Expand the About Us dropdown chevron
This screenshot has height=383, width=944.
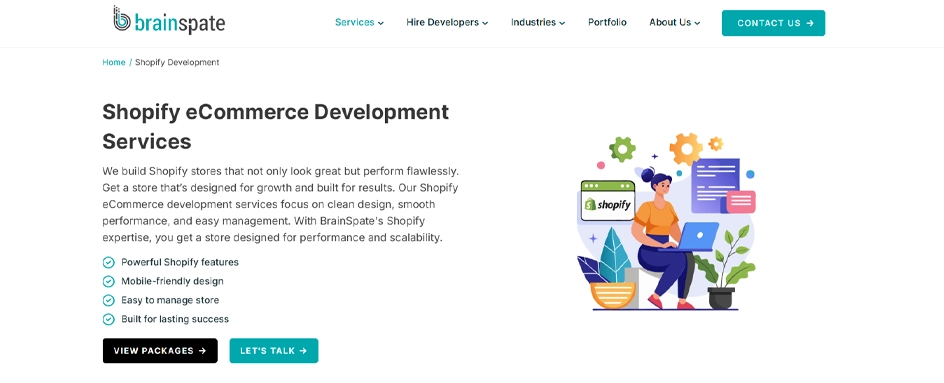[x=697, y=23]
